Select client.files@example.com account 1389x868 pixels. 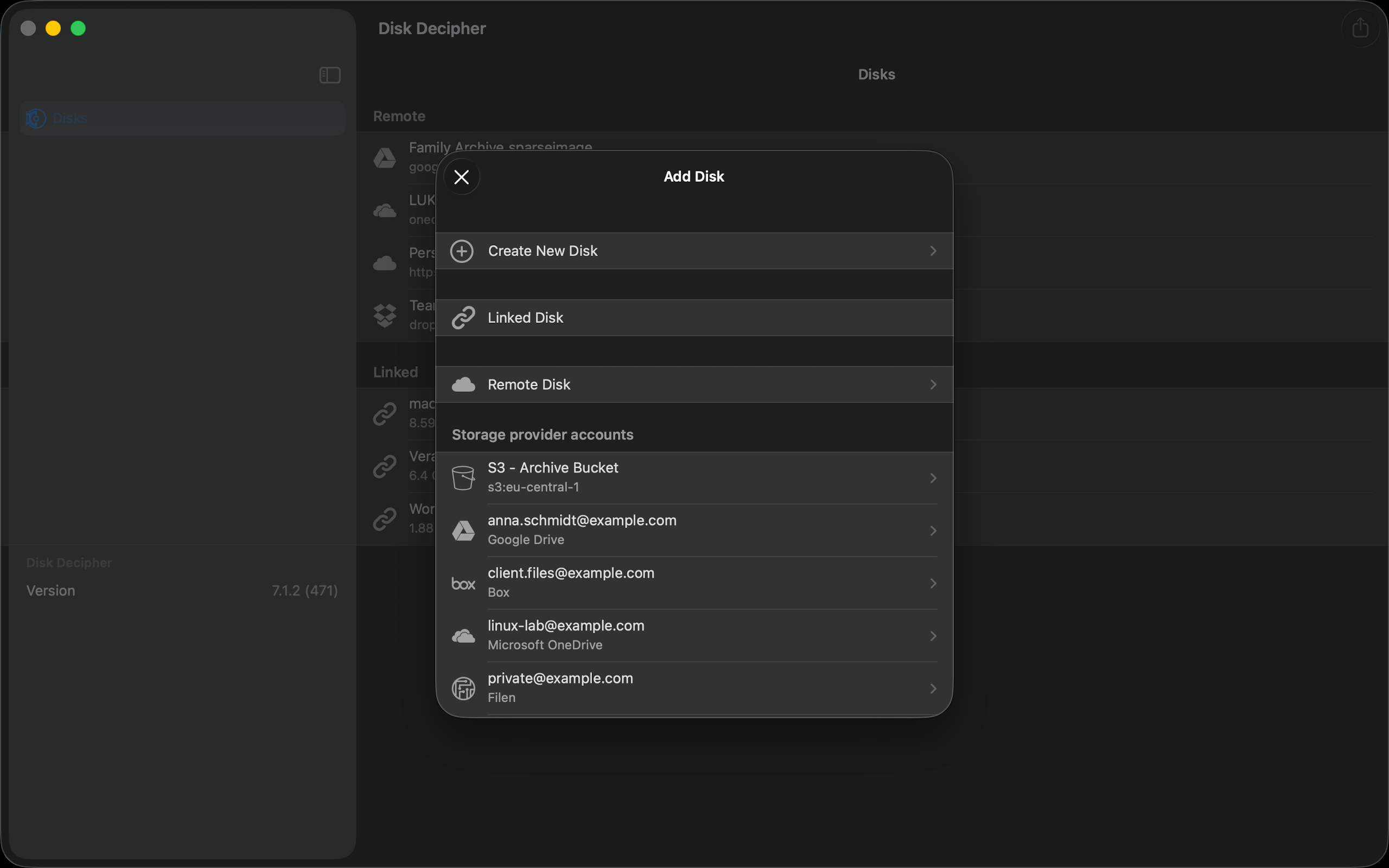[x=694, y=583]
